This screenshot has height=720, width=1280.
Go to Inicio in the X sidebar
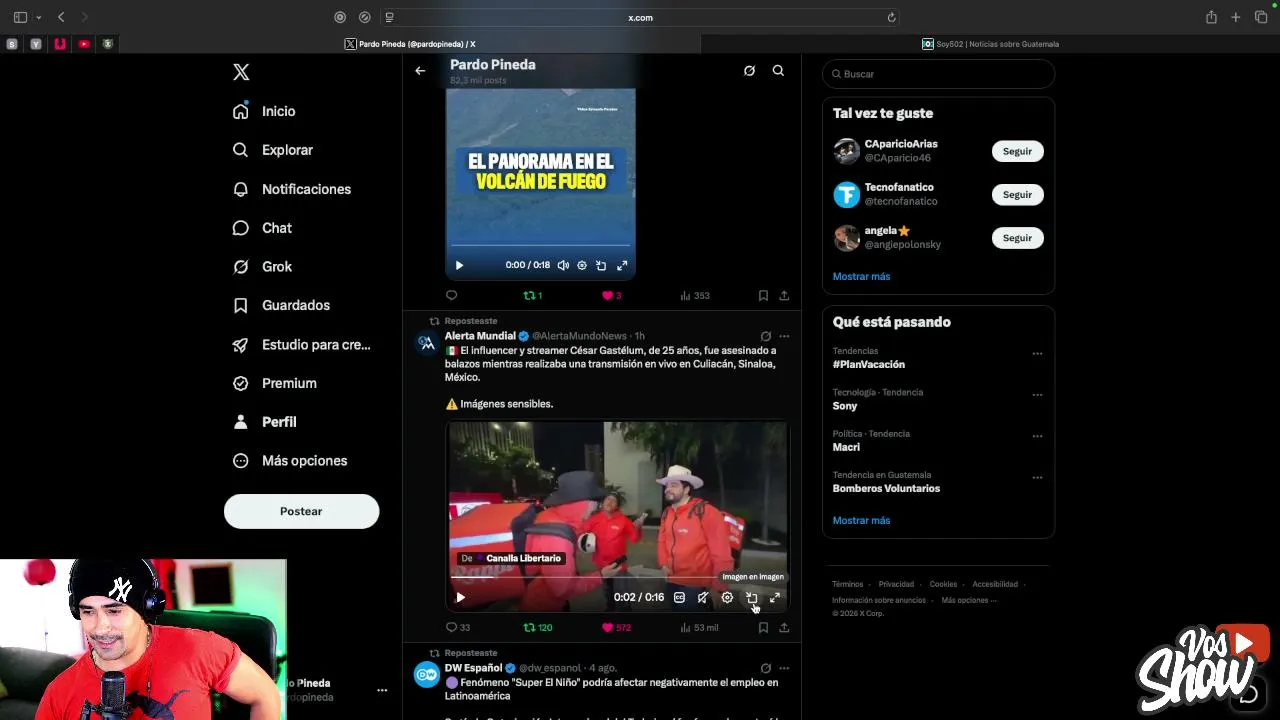264,111
